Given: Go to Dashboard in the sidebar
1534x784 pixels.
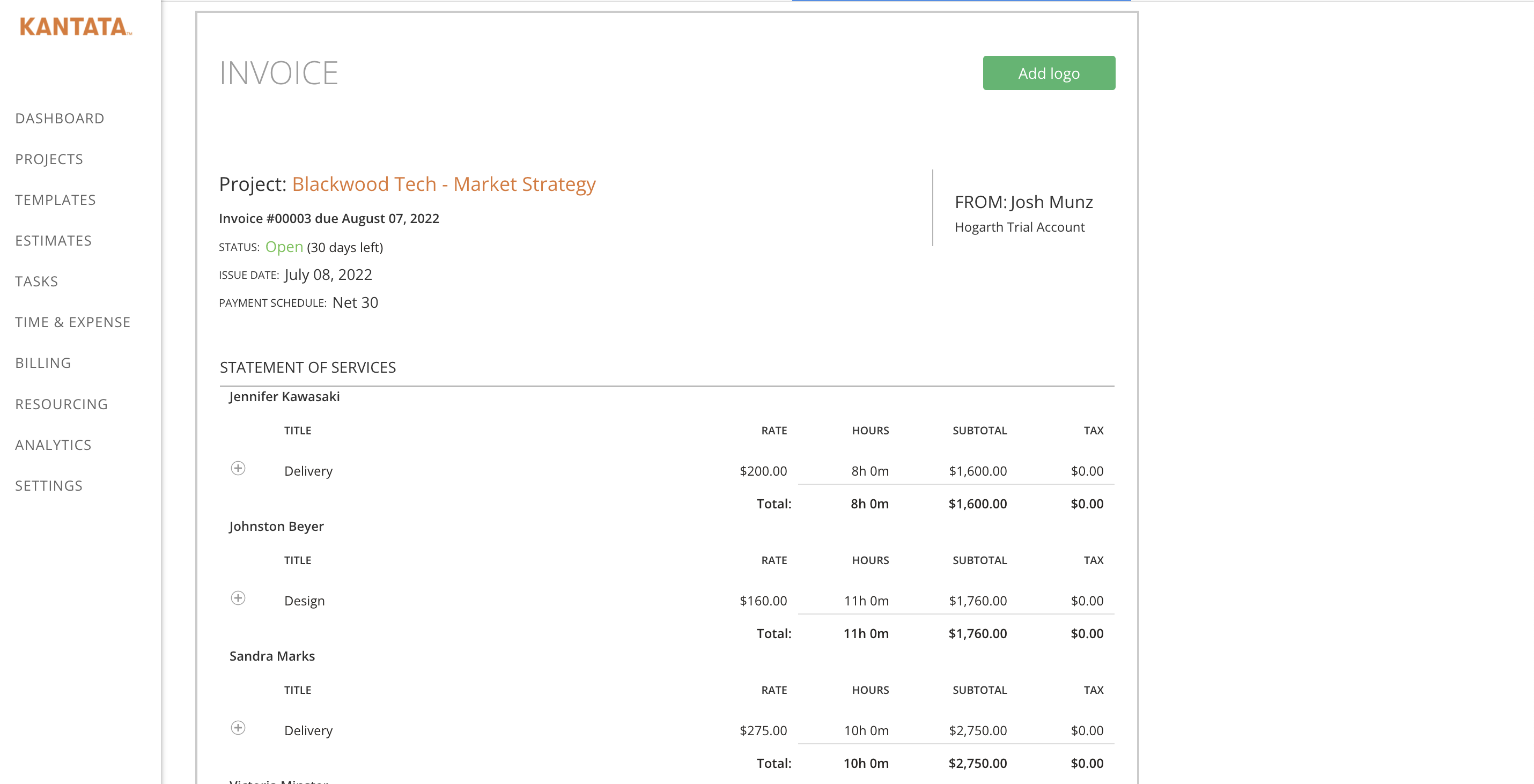Looking at the screenshot, I should [60, 119].
